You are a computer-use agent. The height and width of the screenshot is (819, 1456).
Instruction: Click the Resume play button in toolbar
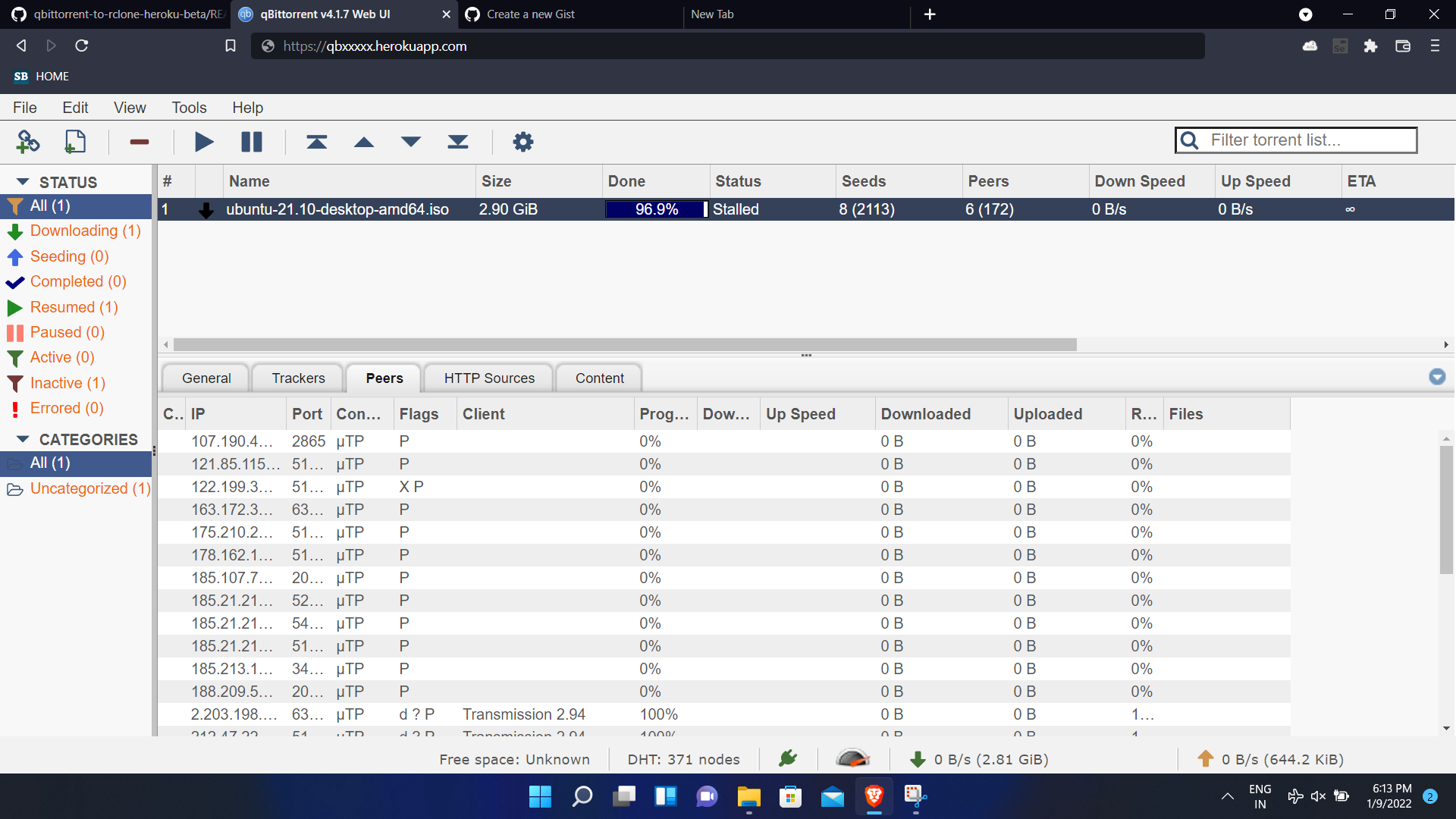pos(204,142)
